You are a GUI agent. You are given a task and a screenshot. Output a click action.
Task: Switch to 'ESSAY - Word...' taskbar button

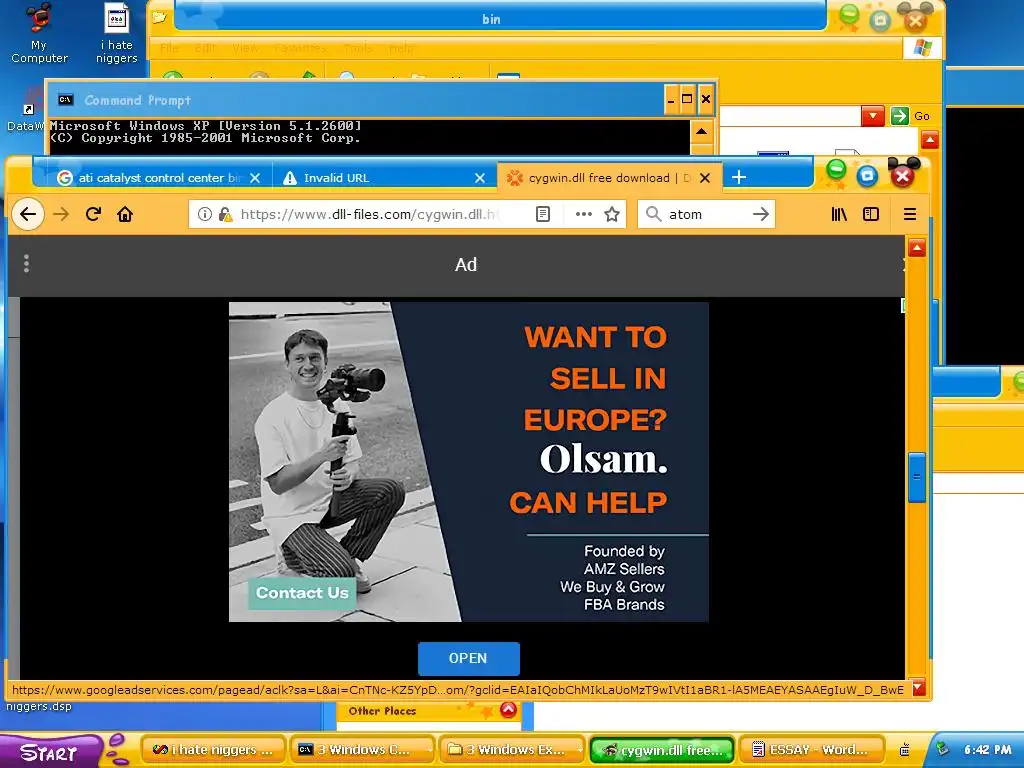point(812,750)
